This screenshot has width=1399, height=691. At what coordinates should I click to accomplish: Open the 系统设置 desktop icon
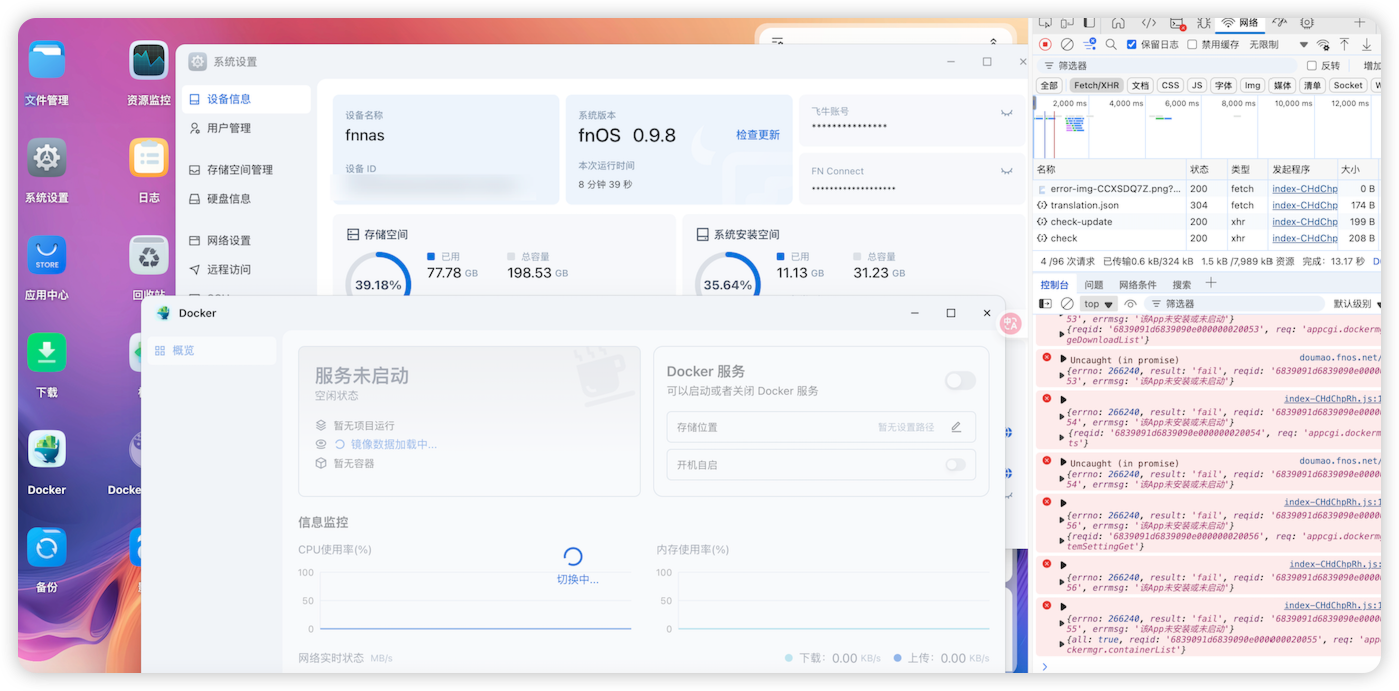click(x=46, y=158)
